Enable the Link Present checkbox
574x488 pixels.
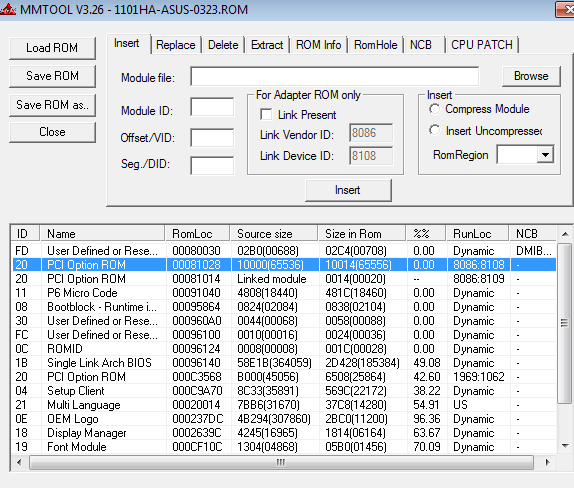tap(266, 115)
